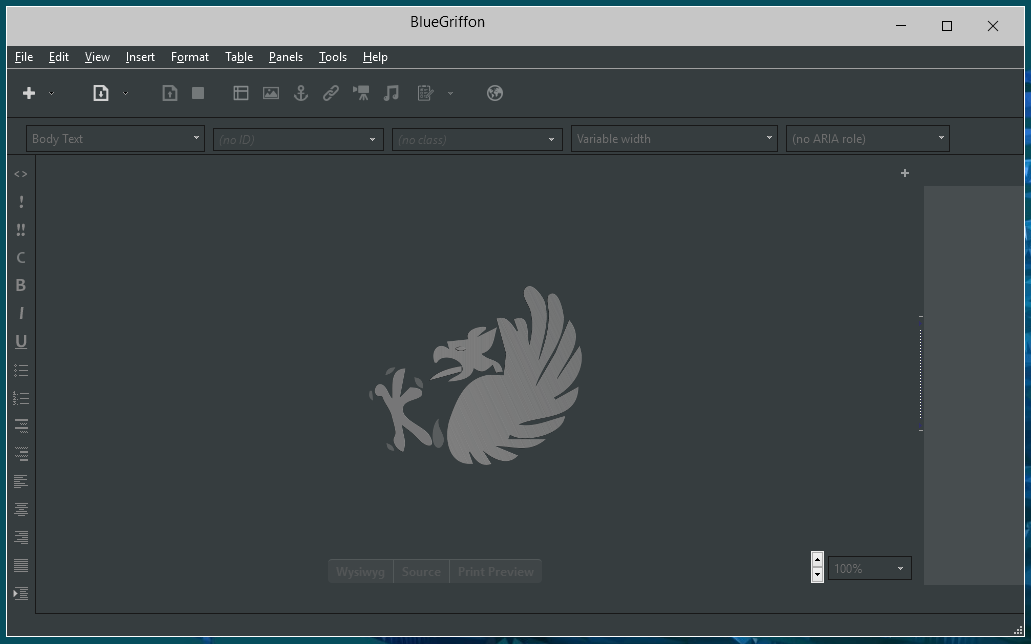Click the form insertion icon
Screen dimensions: 1031x644
coord(425,93)
